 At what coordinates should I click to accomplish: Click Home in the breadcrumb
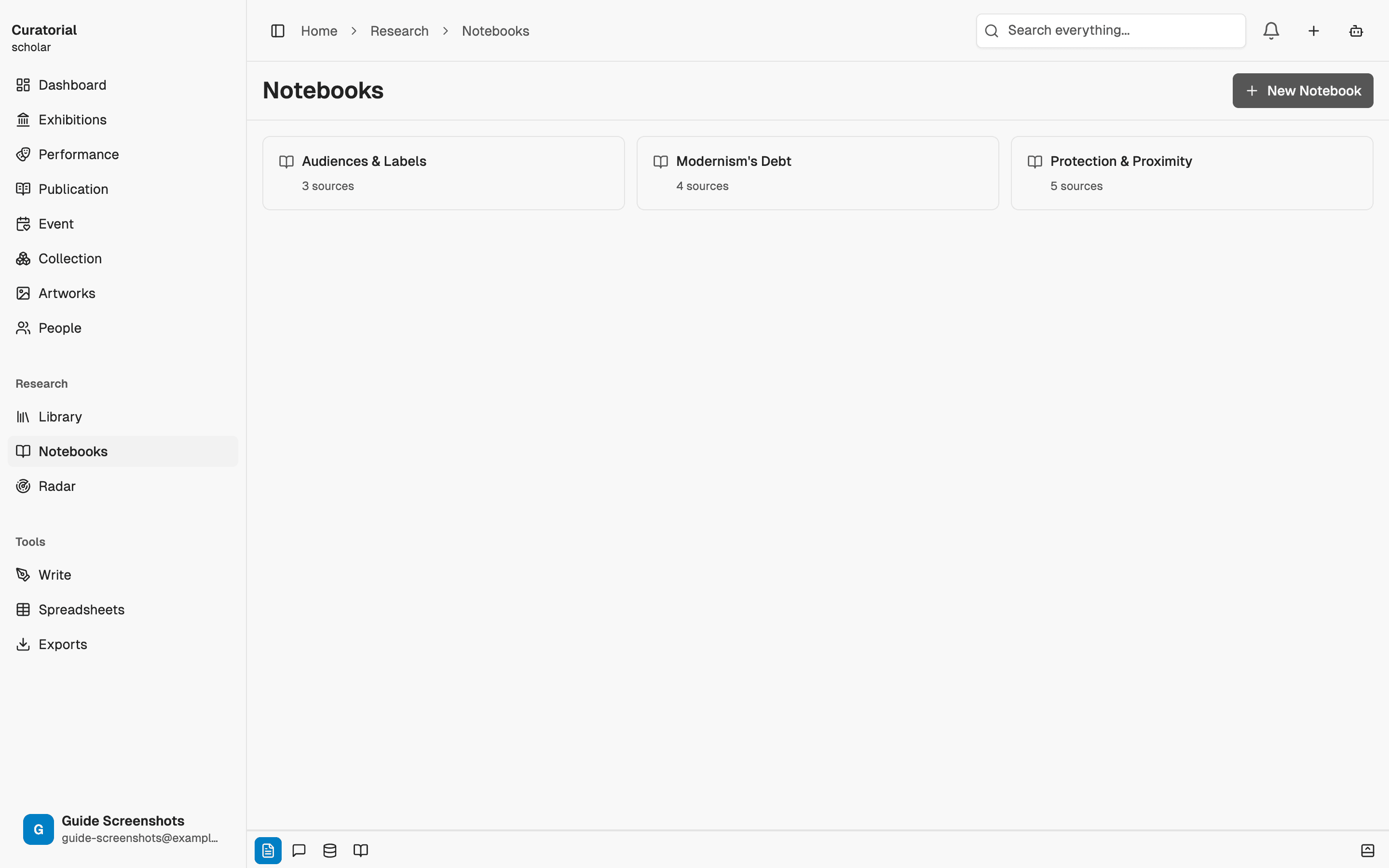tap(319, 31)
